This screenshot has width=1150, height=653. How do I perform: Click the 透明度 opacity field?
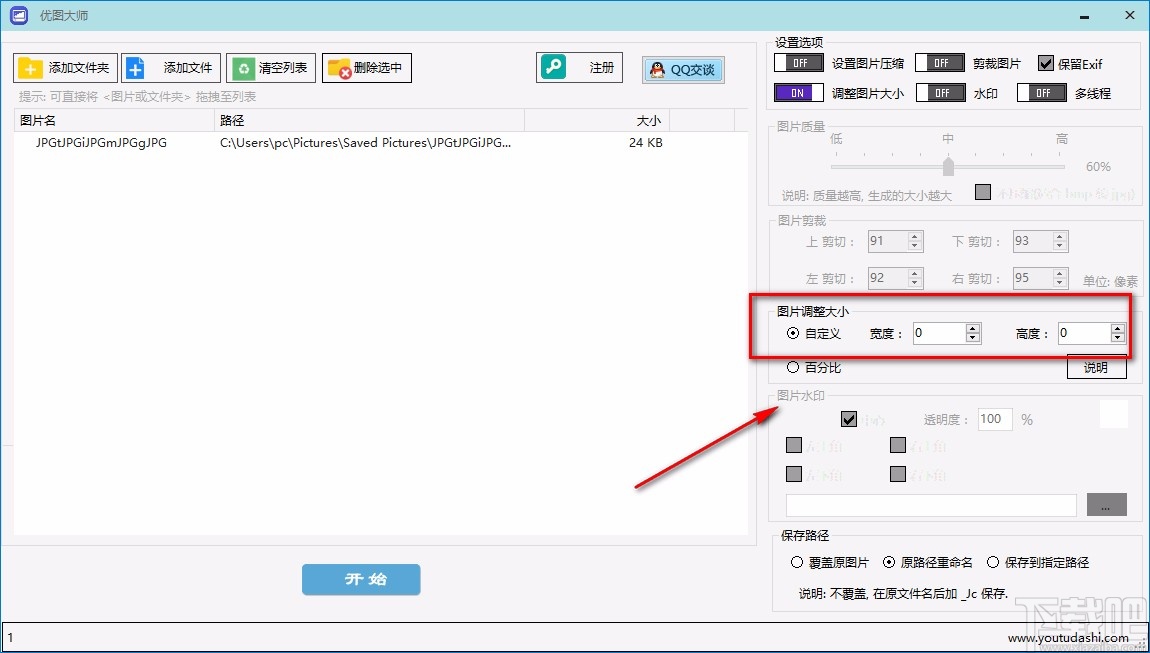pyautogui.click(x=995, y=419)
